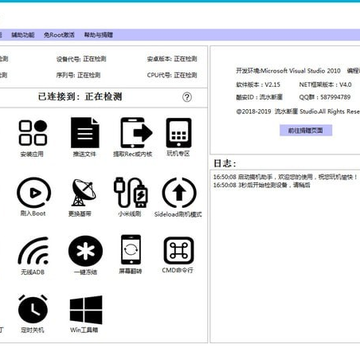This screenshot has height=360, width=360.
Task: Click the 日志 log heading
Action: coord(225,163)
